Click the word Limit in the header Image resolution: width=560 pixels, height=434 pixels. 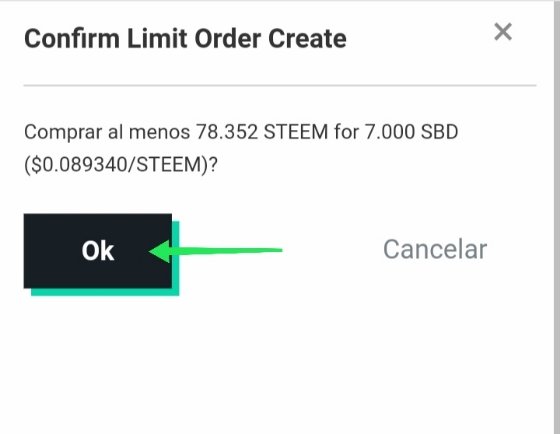[157, 38]
